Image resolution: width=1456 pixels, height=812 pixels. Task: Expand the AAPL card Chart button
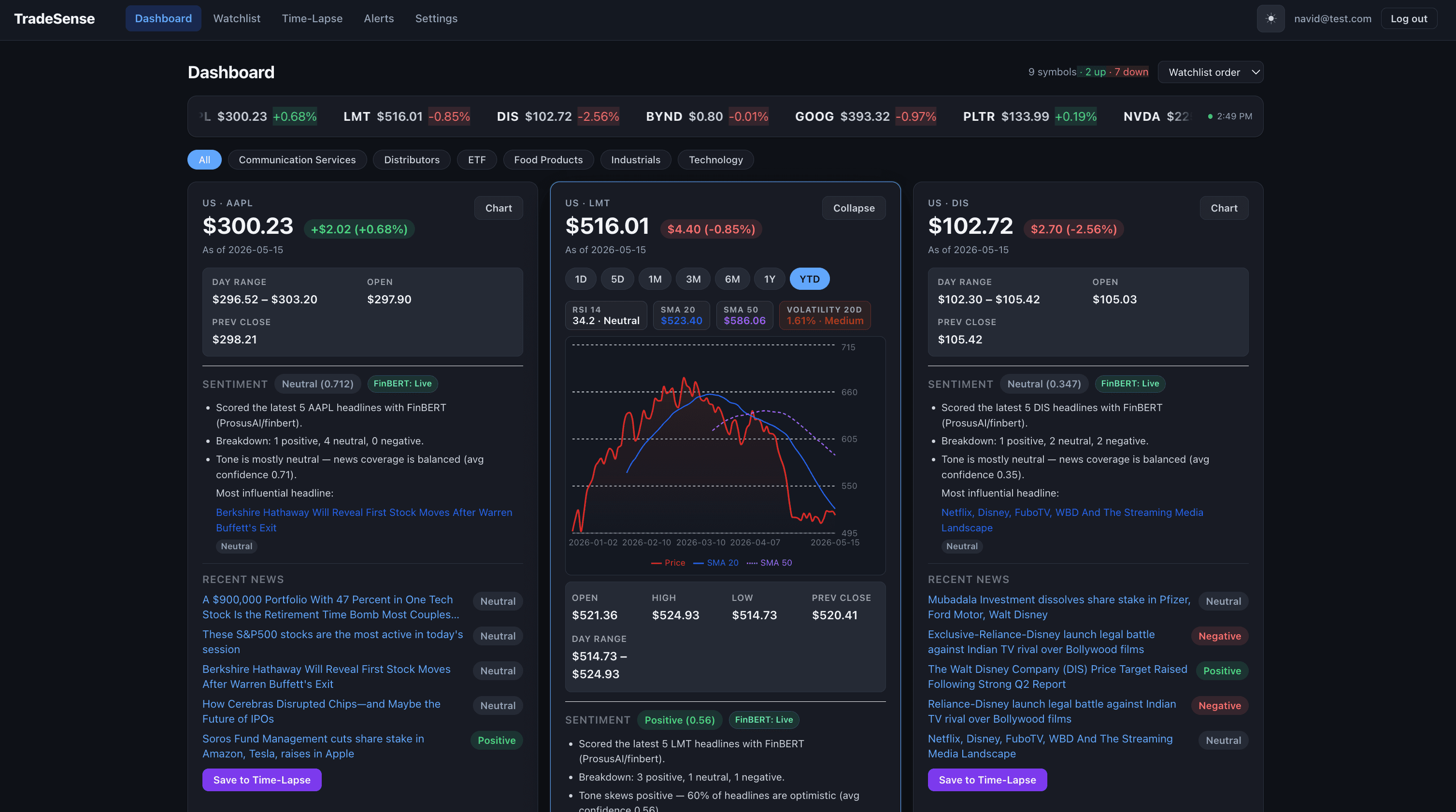(499, 208)
